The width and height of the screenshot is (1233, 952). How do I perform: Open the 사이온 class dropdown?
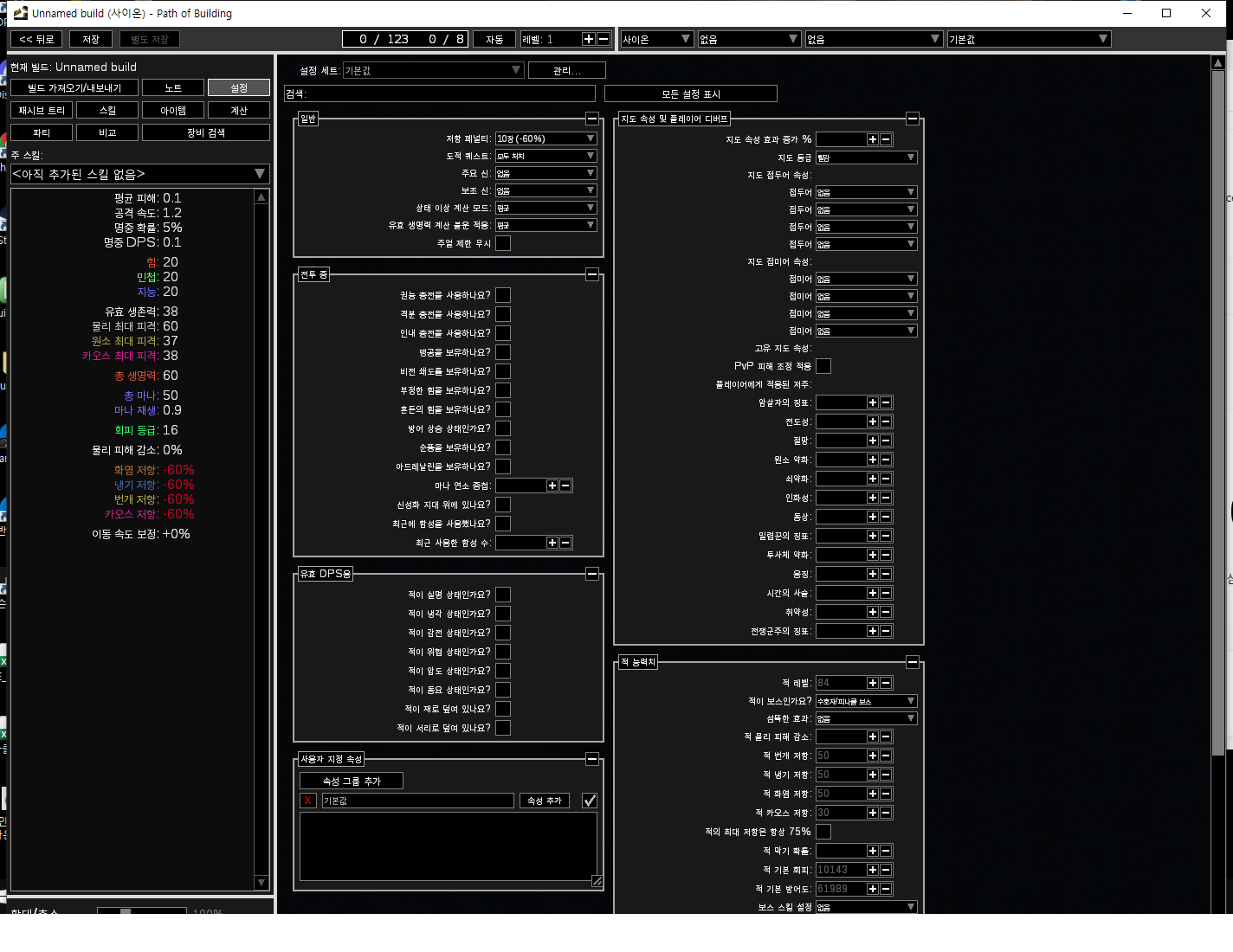click(656, 39)
